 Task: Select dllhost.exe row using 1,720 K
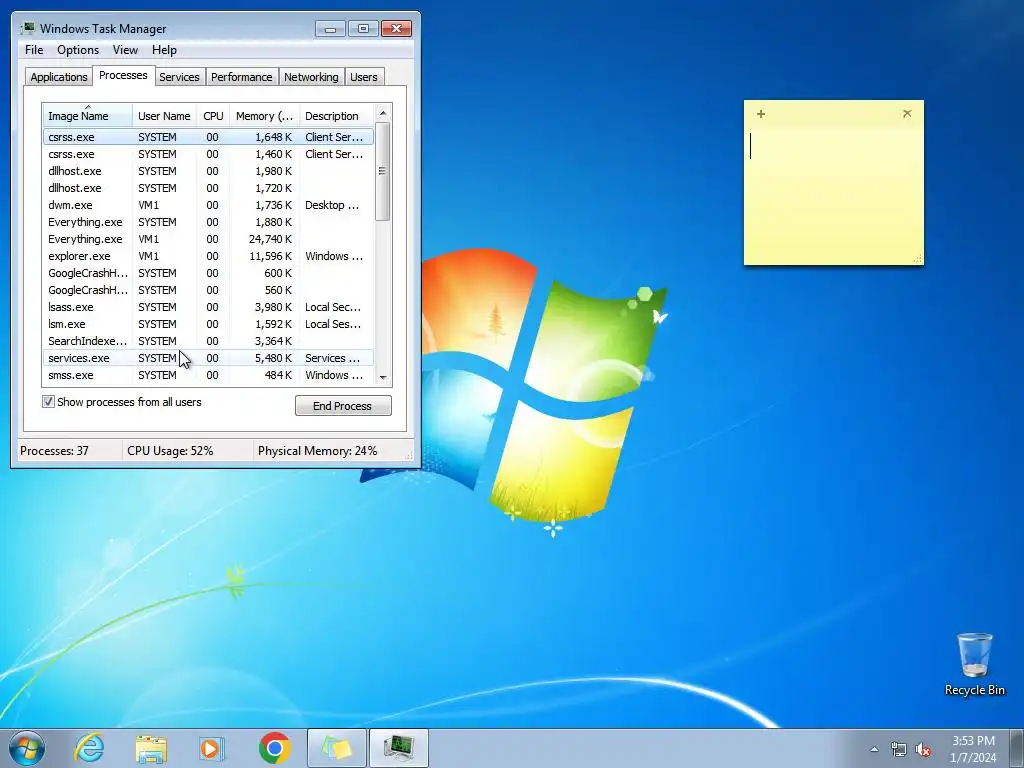(208, 188)
